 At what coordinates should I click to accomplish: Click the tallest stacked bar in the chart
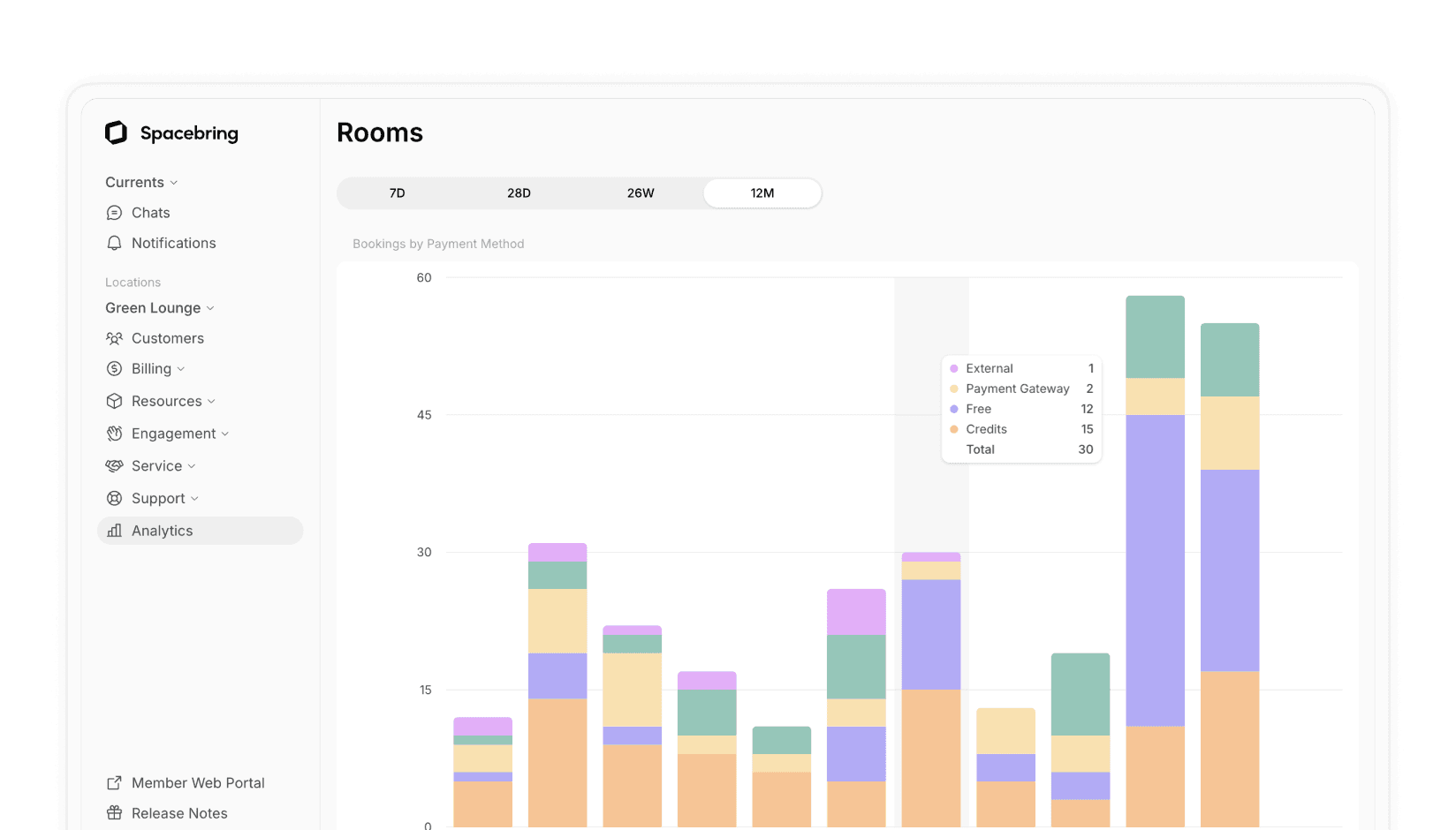click(x=1154, y=556)
